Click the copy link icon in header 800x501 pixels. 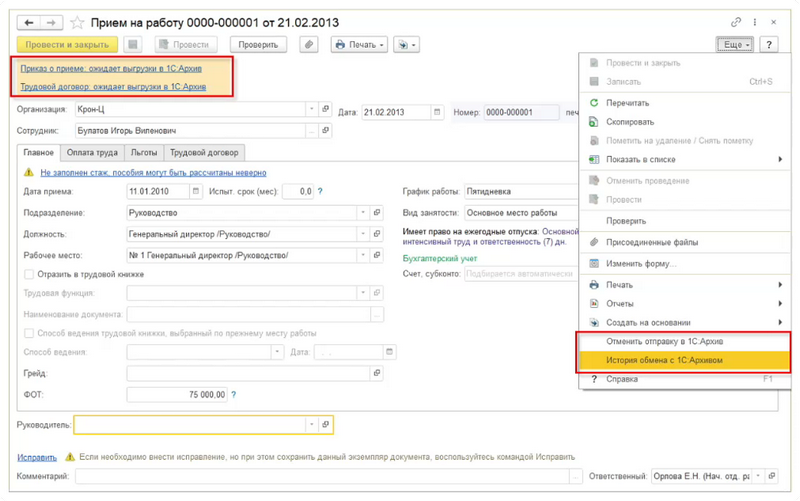pos(737,22)
